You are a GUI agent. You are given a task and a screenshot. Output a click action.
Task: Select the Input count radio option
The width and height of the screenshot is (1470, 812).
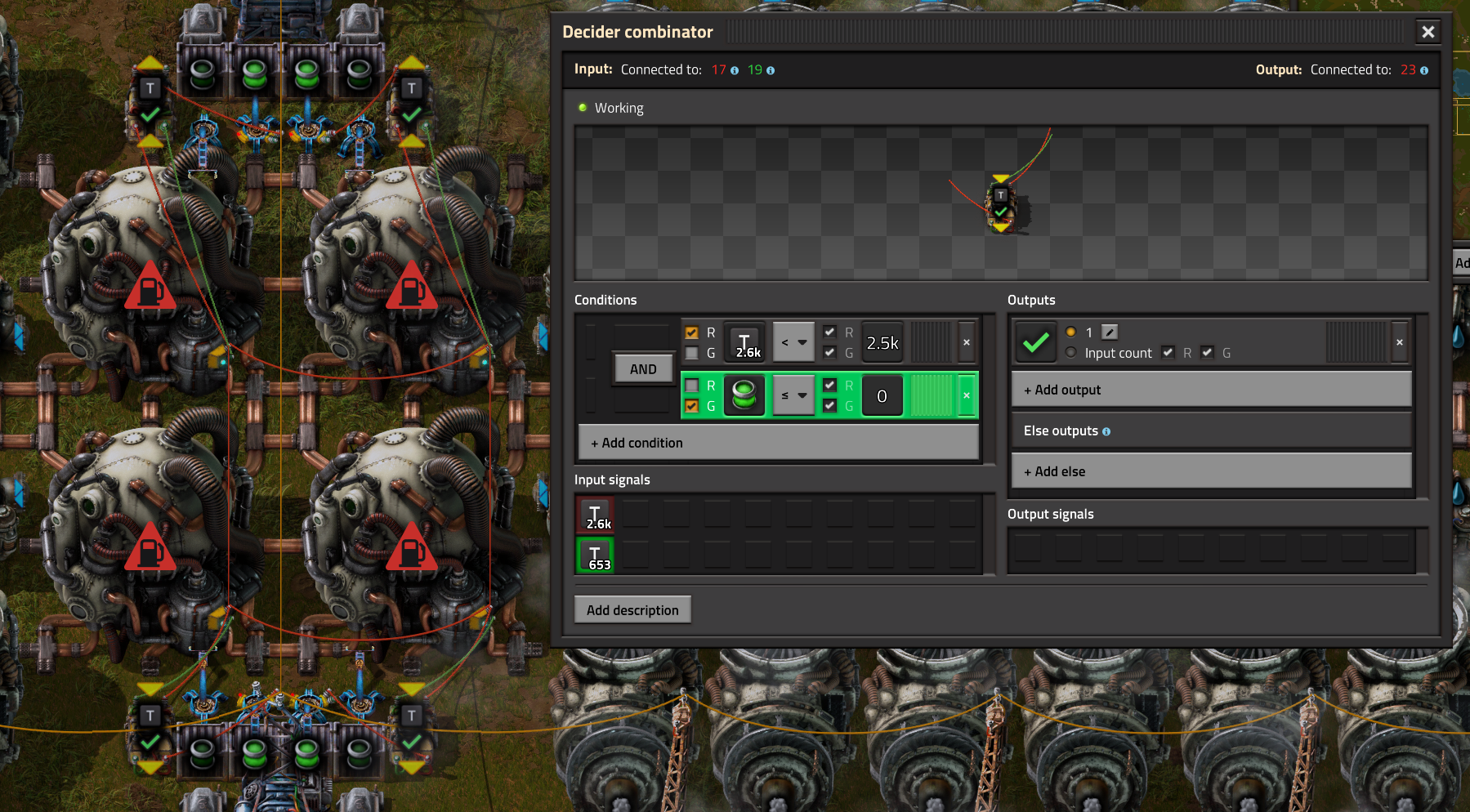(x=1071, y=353)
